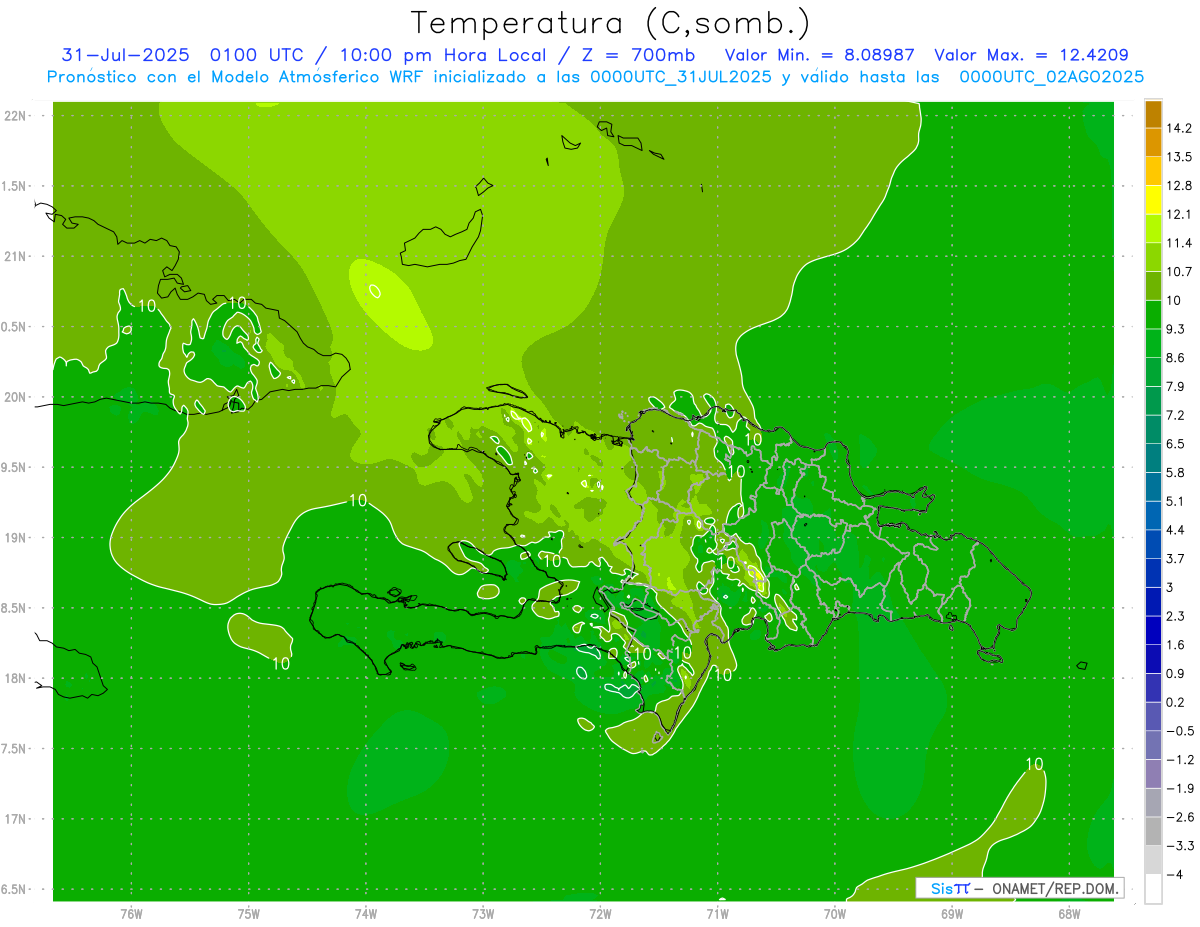Click the '72W' longitude axis label

600,914
